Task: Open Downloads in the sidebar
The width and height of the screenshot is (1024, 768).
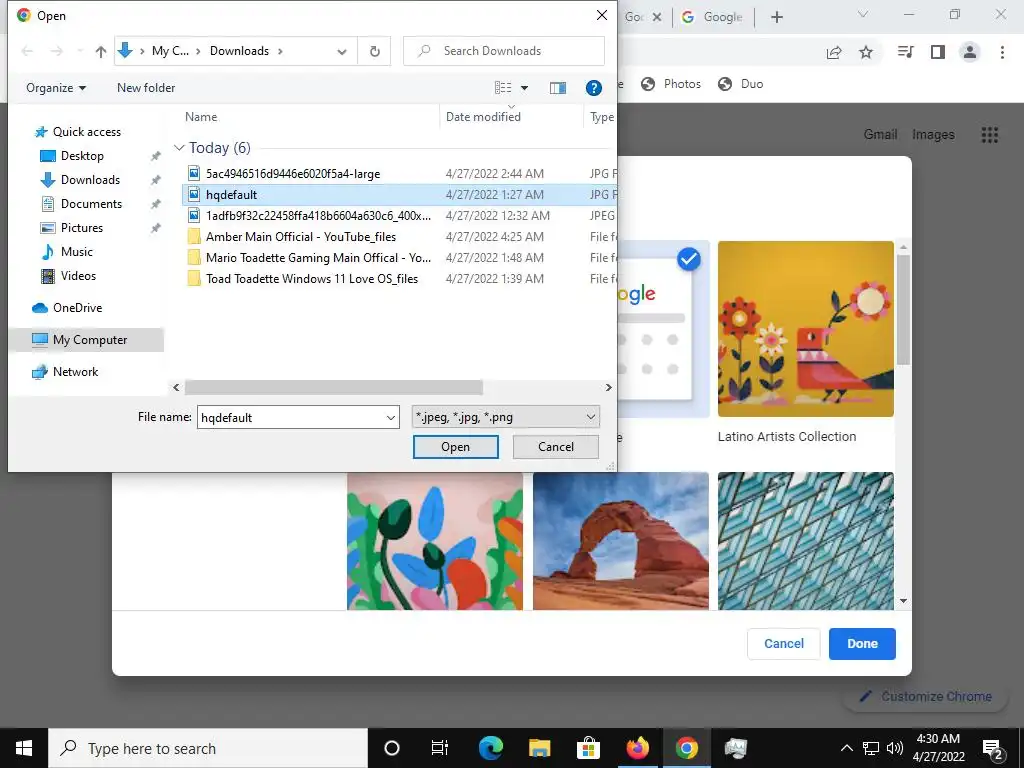Action: coord(90,180)
